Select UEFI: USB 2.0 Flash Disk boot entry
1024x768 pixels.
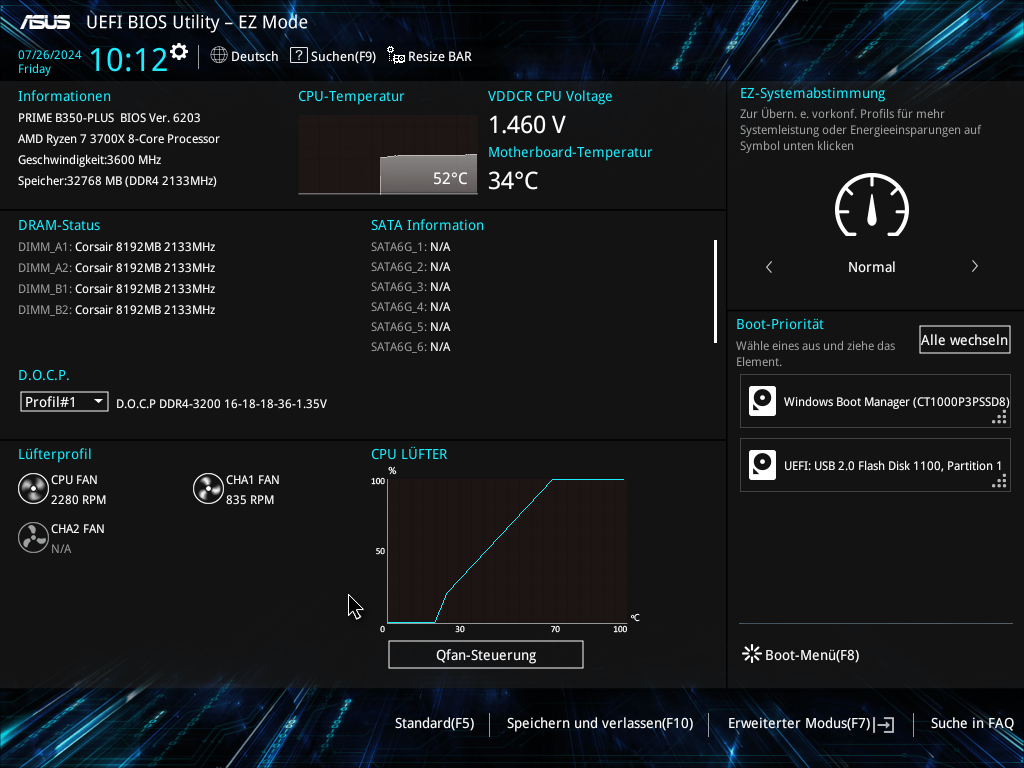pos(875,465)
